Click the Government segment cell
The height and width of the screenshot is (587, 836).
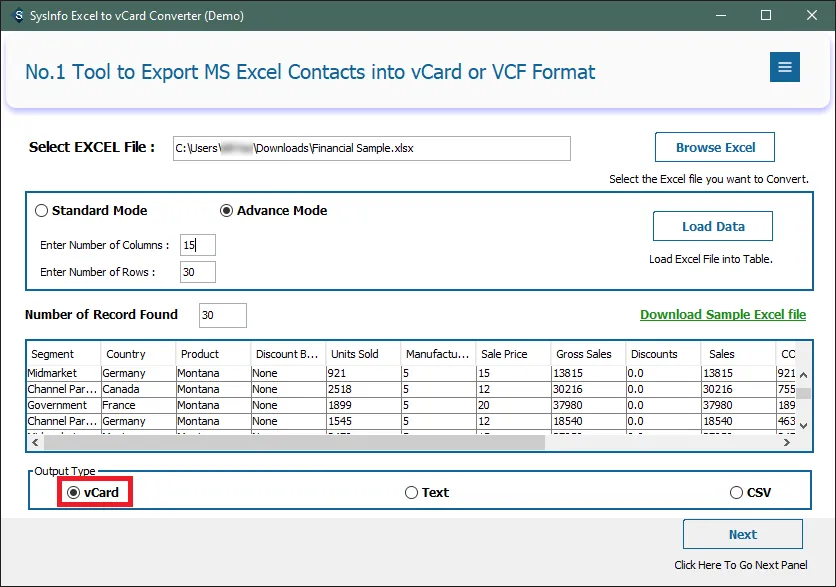pos(63,405)
